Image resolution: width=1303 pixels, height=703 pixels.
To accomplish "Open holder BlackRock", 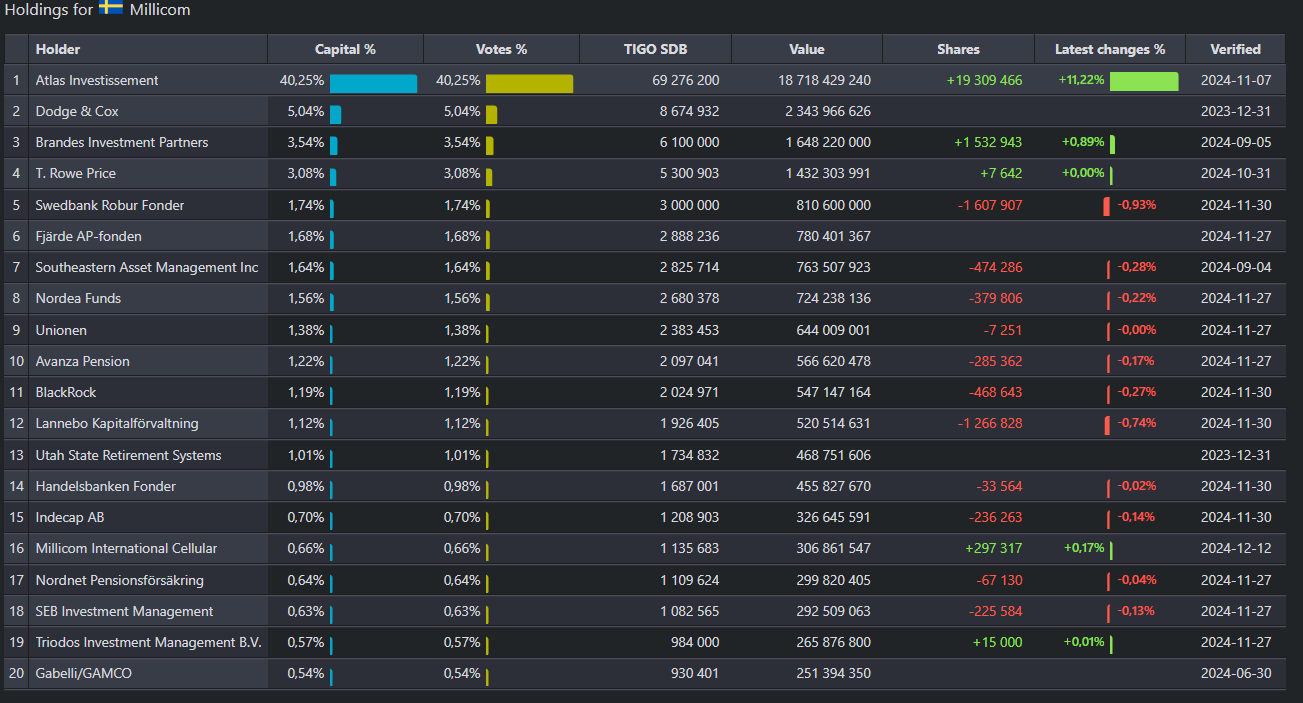I will coord(66,392).
